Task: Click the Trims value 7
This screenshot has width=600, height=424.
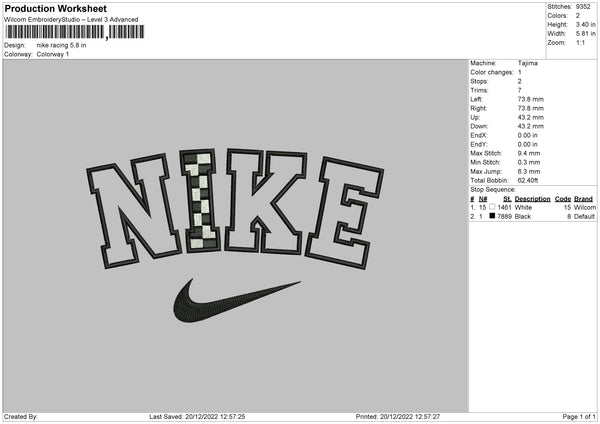Action: point(520,90)
